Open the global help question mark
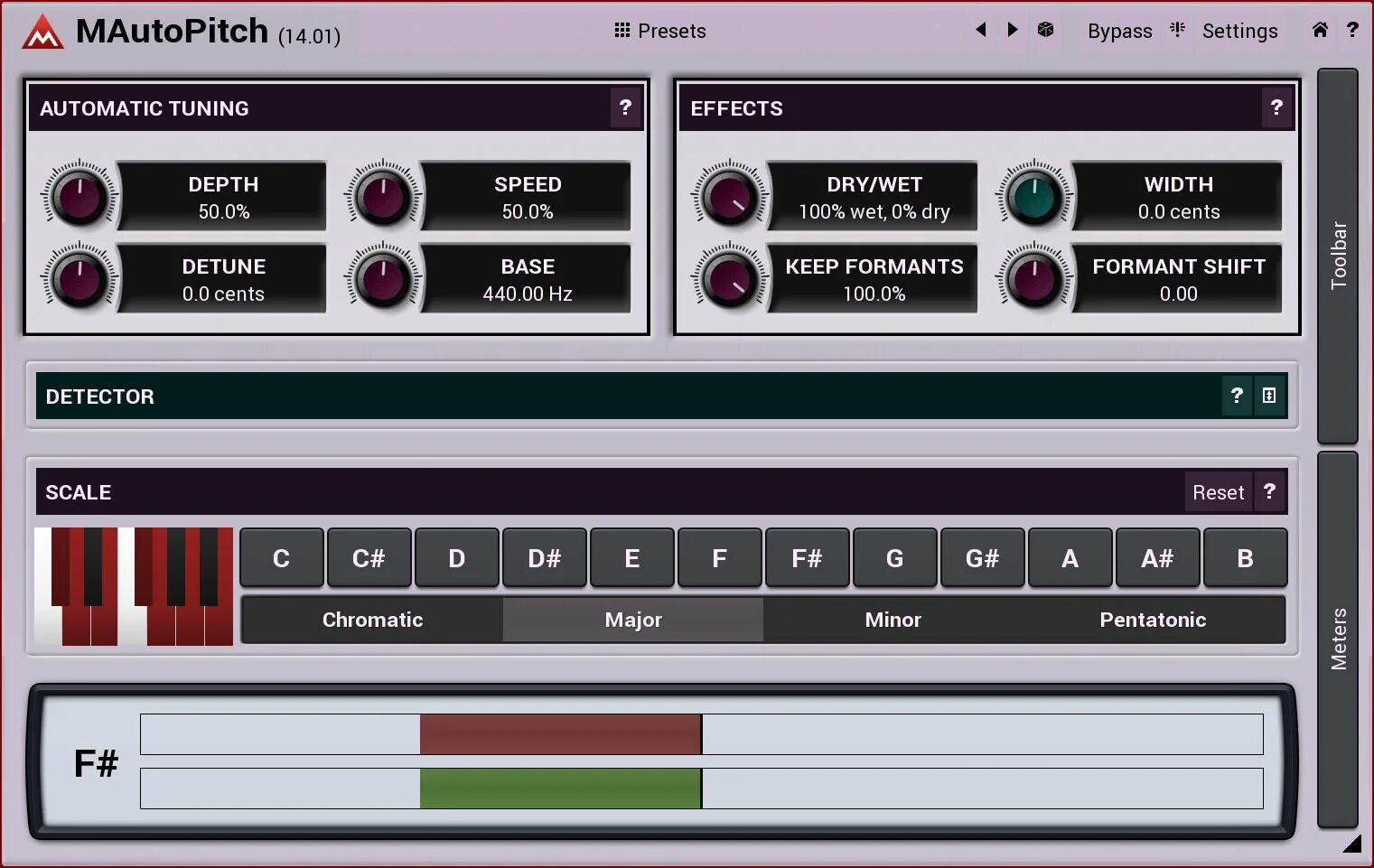Viewport: 1374px width, 868px height. (x=1352, y=30)
